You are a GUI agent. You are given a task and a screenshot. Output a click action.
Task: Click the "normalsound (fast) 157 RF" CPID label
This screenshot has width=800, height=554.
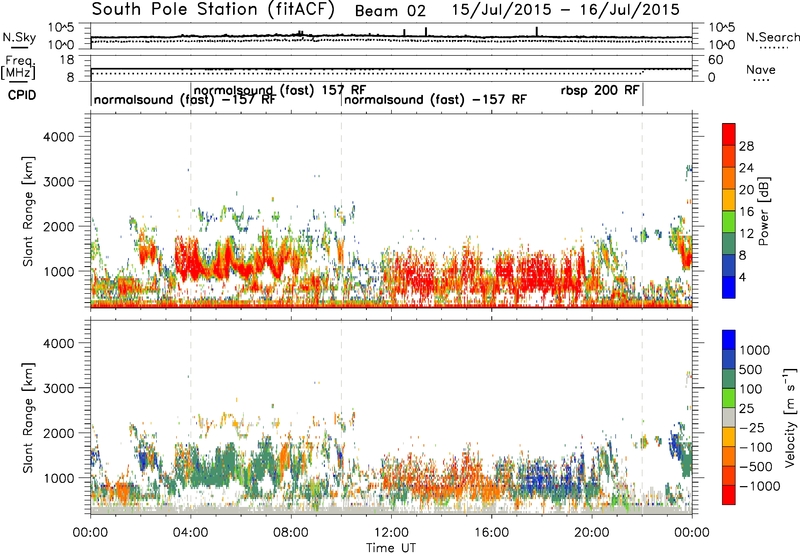[x=280, y=90]
